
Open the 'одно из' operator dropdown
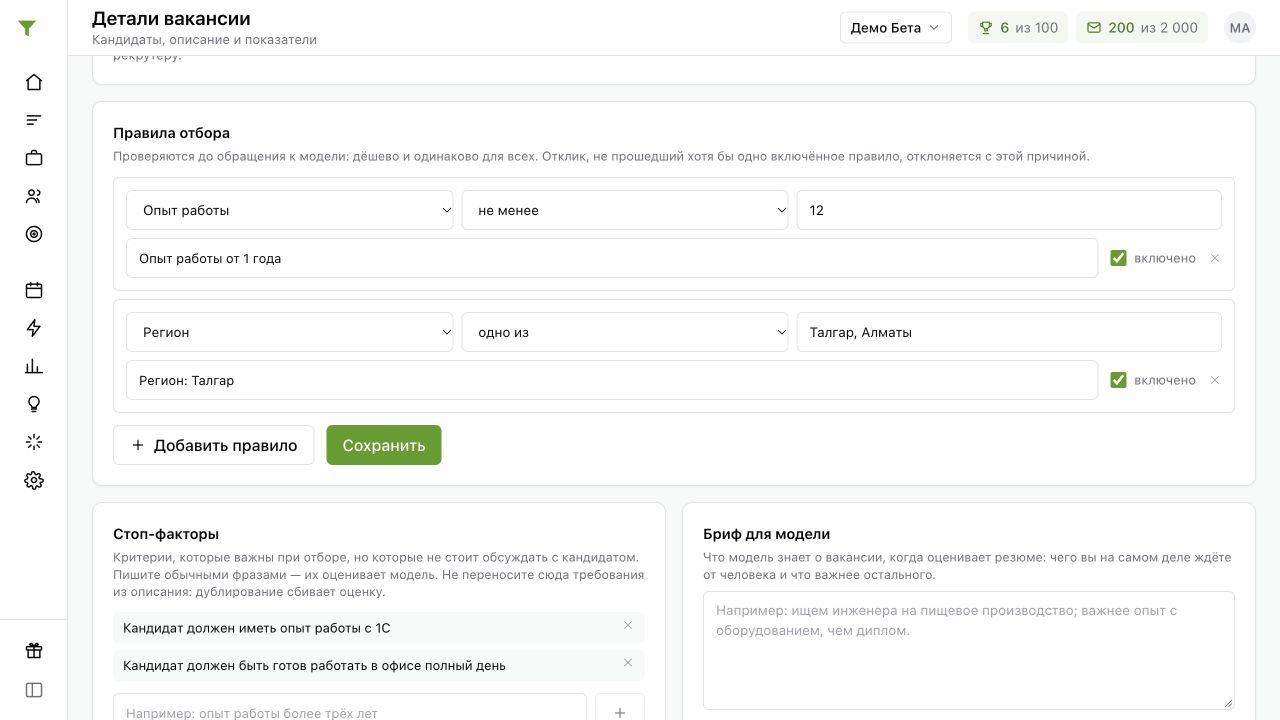(625, 332)
